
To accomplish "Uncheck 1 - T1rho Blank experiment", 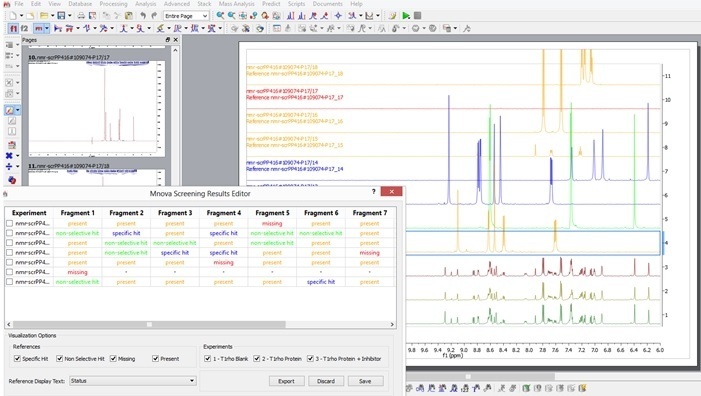I will [207, 358].
